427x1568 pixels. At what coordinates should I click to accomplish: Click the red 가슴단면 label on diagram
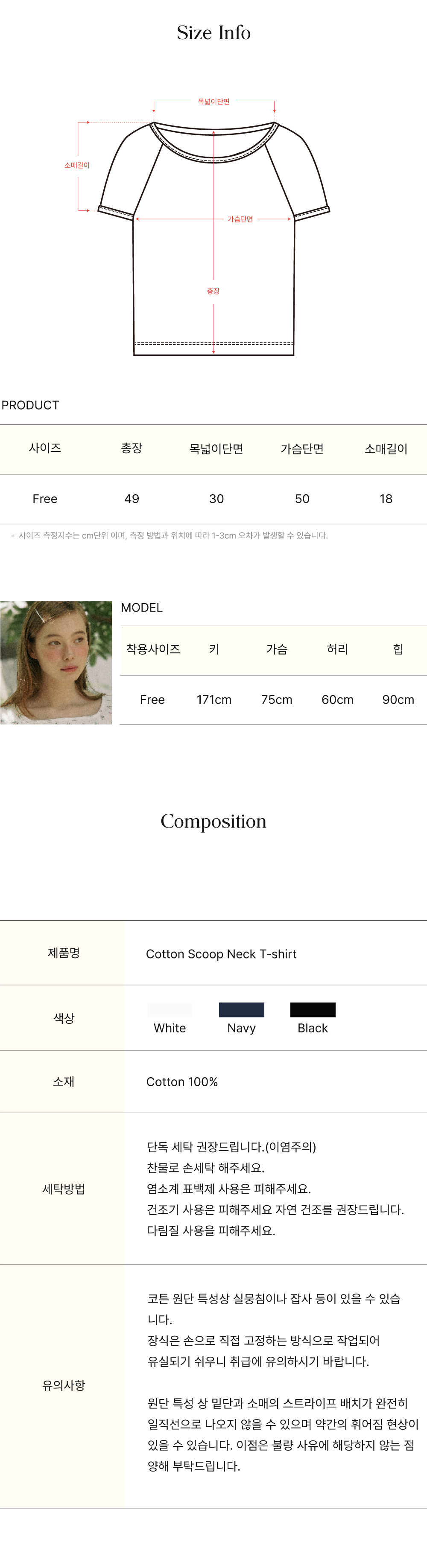[240, 219]
